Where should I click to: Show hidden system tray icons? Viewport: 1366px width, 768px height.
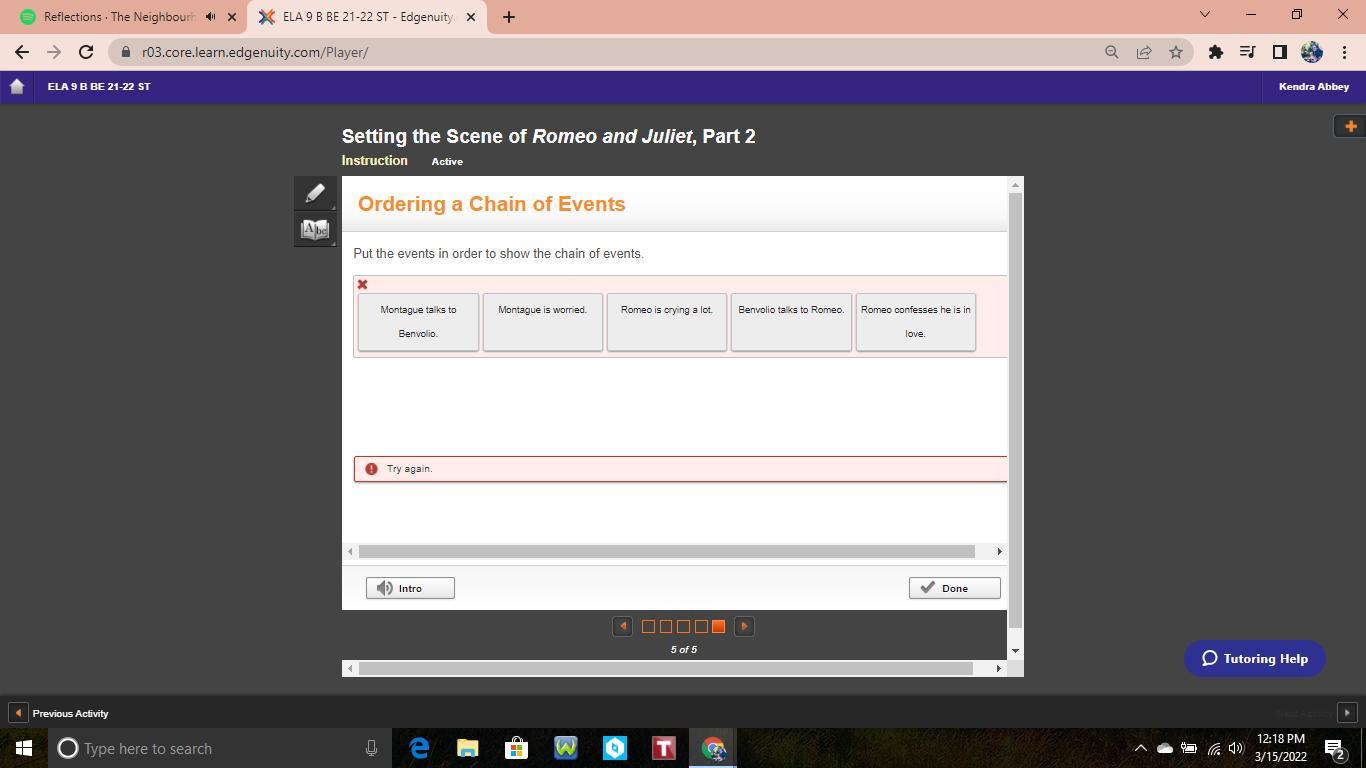1140,748
